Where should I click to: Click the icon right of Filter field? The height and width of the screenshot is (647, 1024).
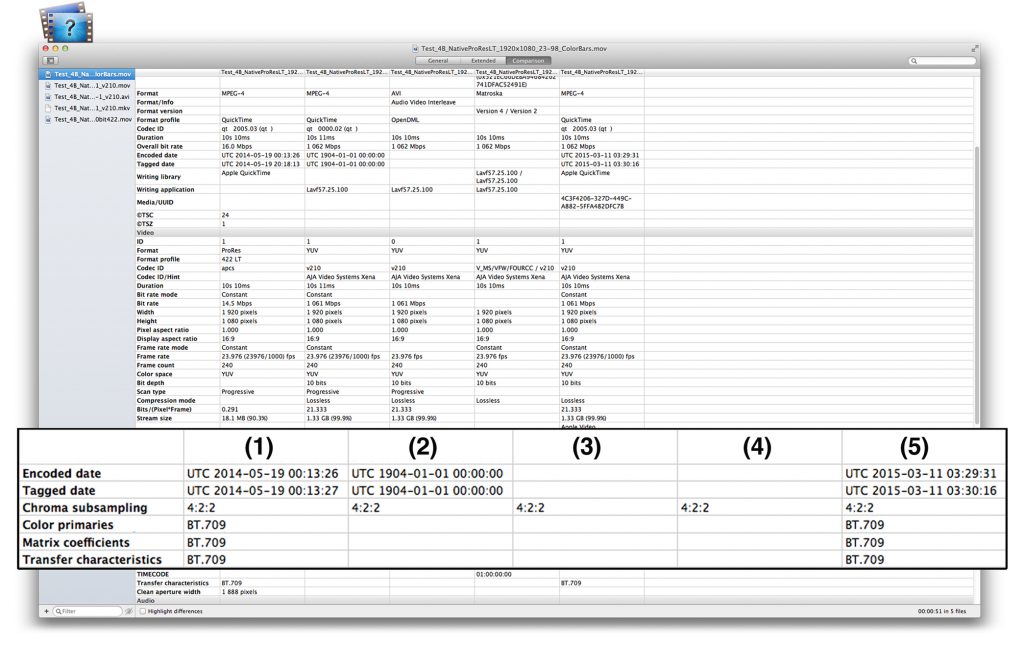(x=129, y=612)
